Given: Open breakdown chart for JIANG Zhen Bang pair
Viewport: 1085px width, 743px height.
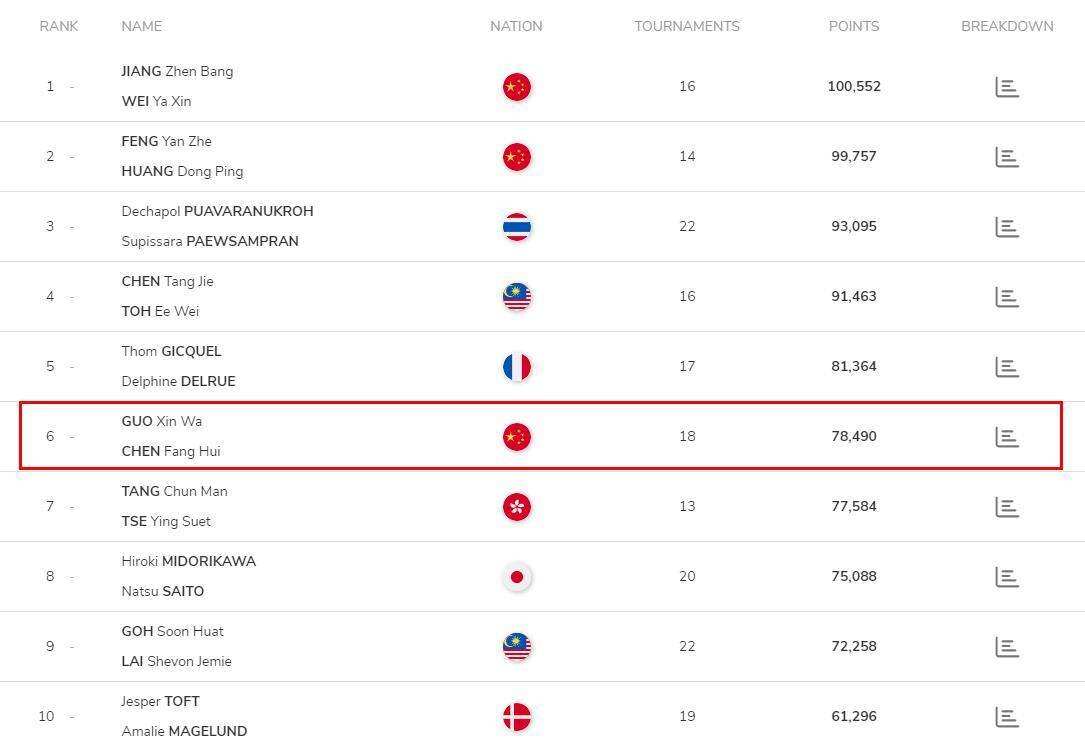Looking at the screenshot, I should click(x=1007, y=87).
